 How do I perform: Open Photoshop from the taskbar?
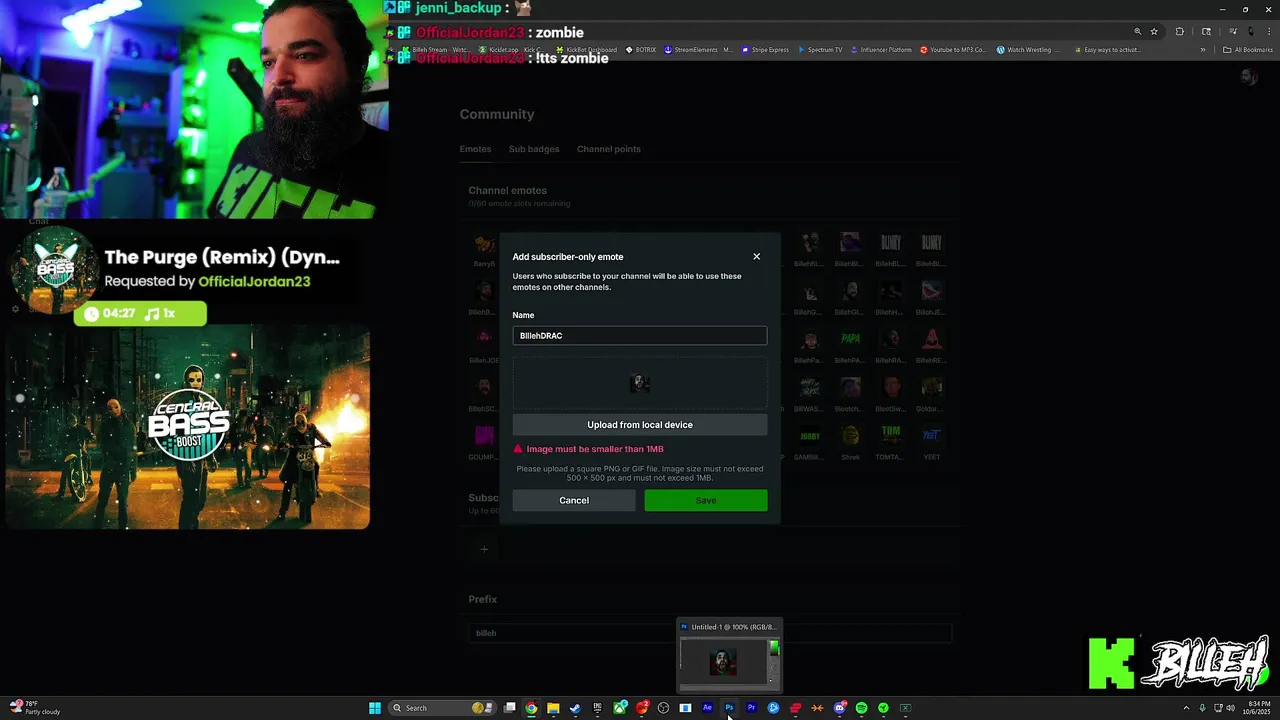[729, 708]
